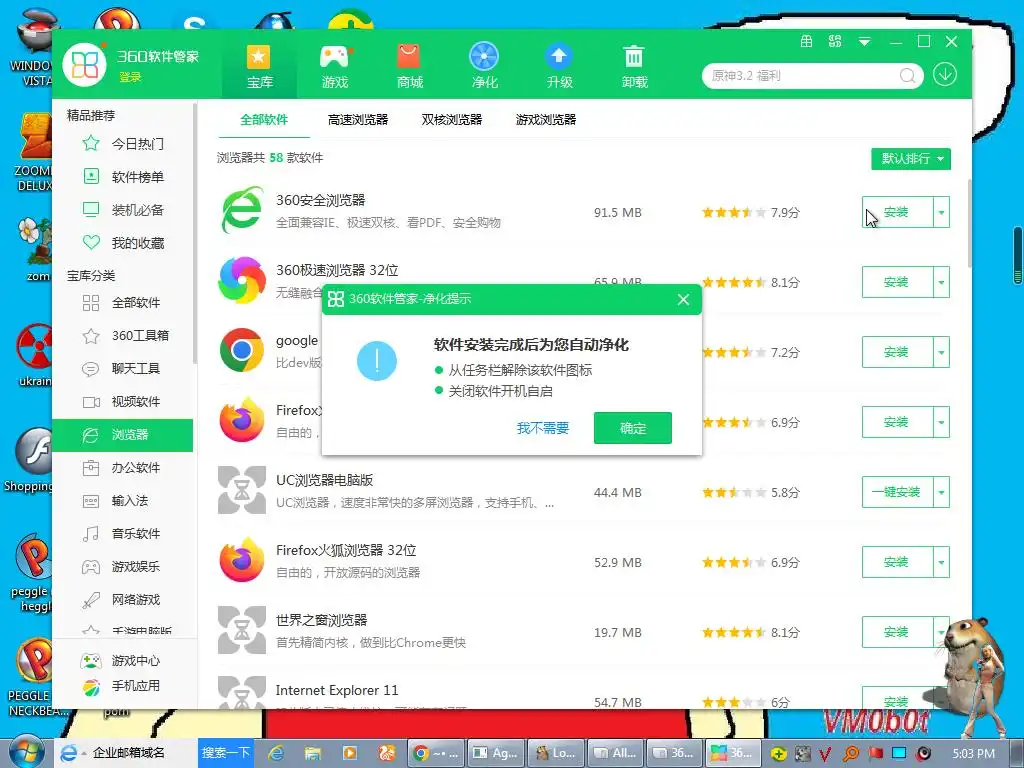Install 360安全浏览器

pos(897,212)
